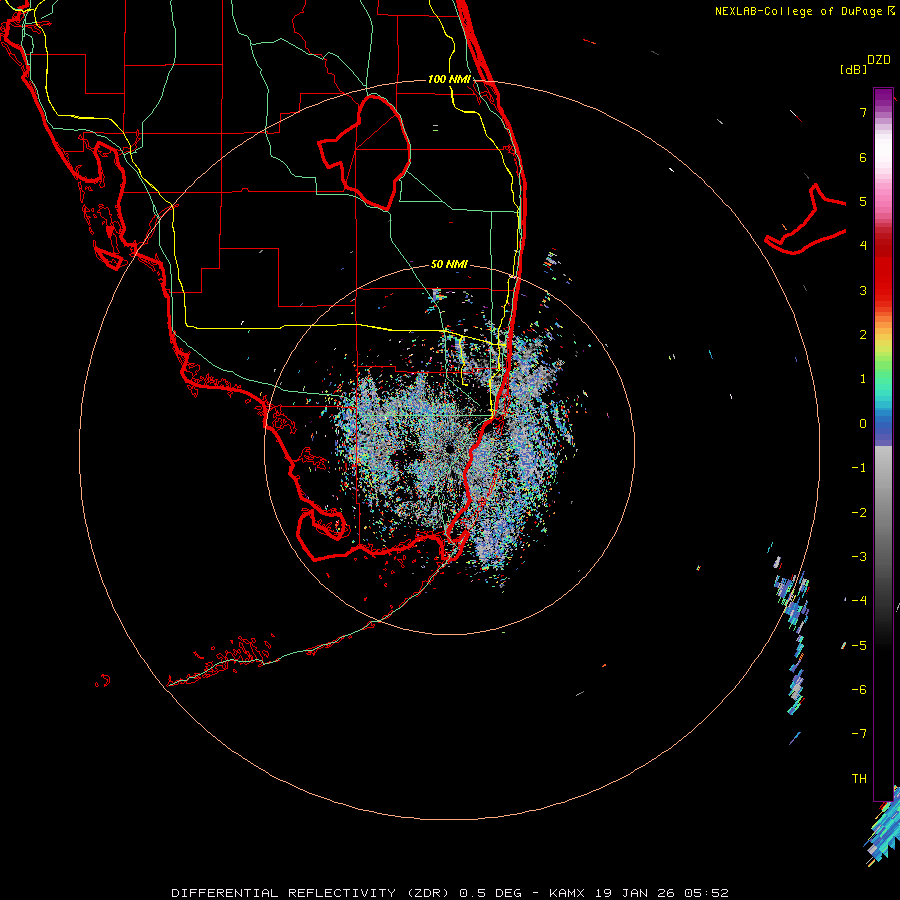This screenshot has height=900, width=900.
Task: Click the 50 NMI range ring label
Action: click(449, 264)
